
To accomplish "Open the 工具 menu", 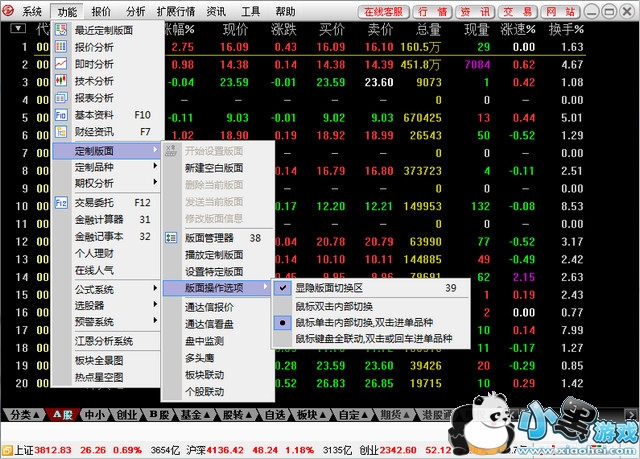I will [x=251, y=11].
